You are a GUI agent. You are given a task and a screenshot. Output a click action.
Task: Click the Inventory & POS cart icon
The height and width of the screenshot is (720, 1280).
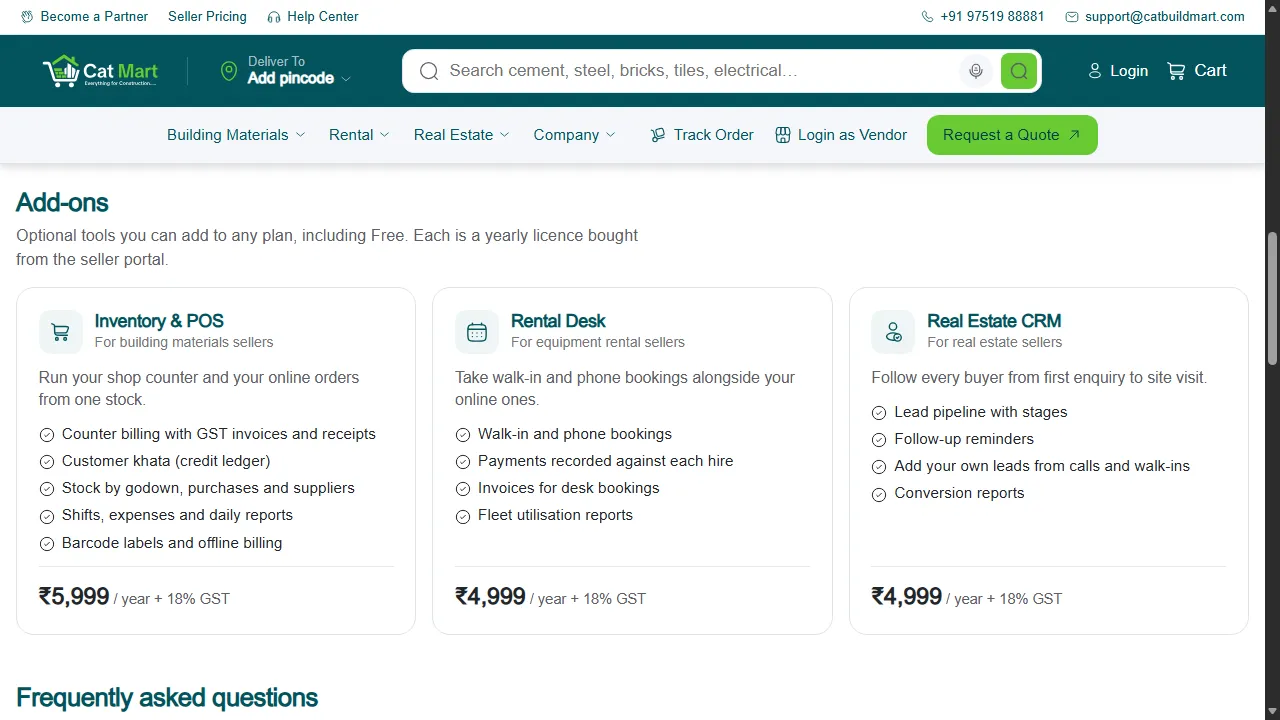coord(61,332)
